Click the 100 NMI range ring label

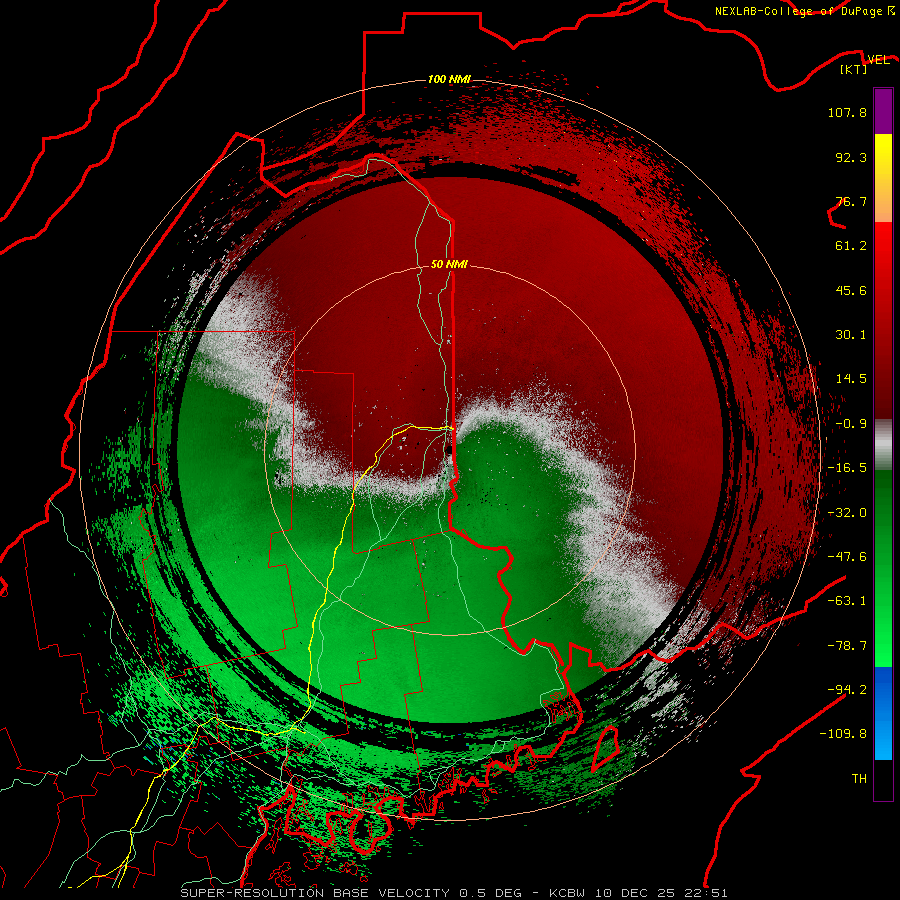[x=449, y=79]
